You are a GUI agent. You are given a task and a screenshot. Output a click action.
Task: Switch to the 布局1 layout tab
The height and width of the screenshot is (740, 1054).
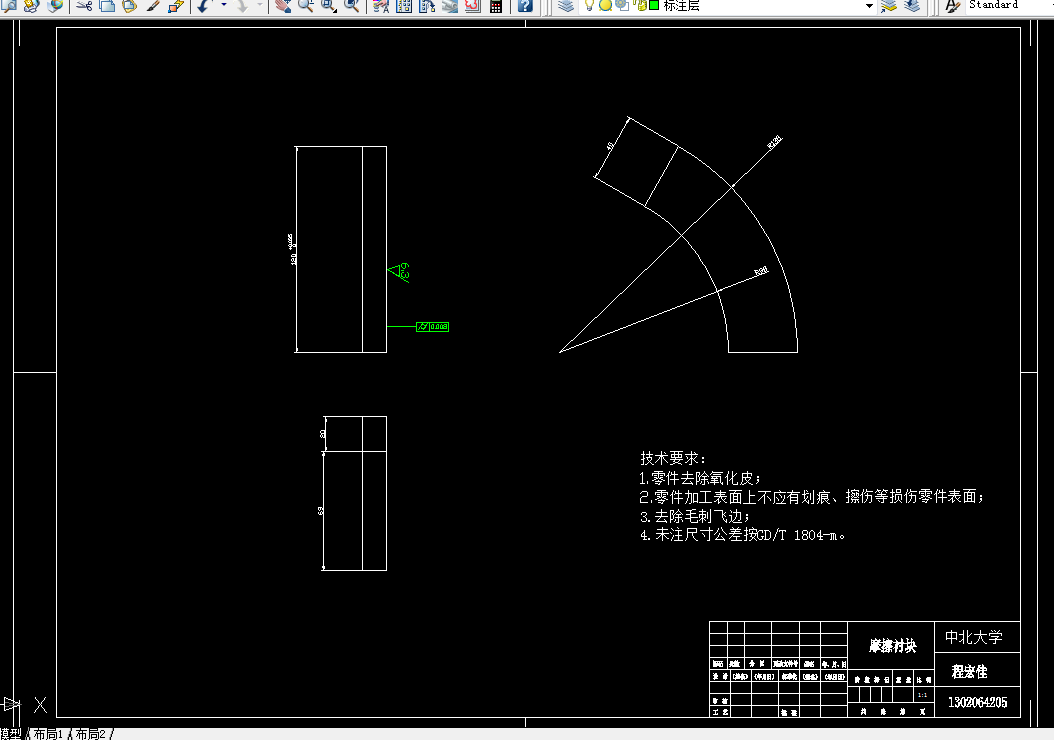[x=48, y=734]
